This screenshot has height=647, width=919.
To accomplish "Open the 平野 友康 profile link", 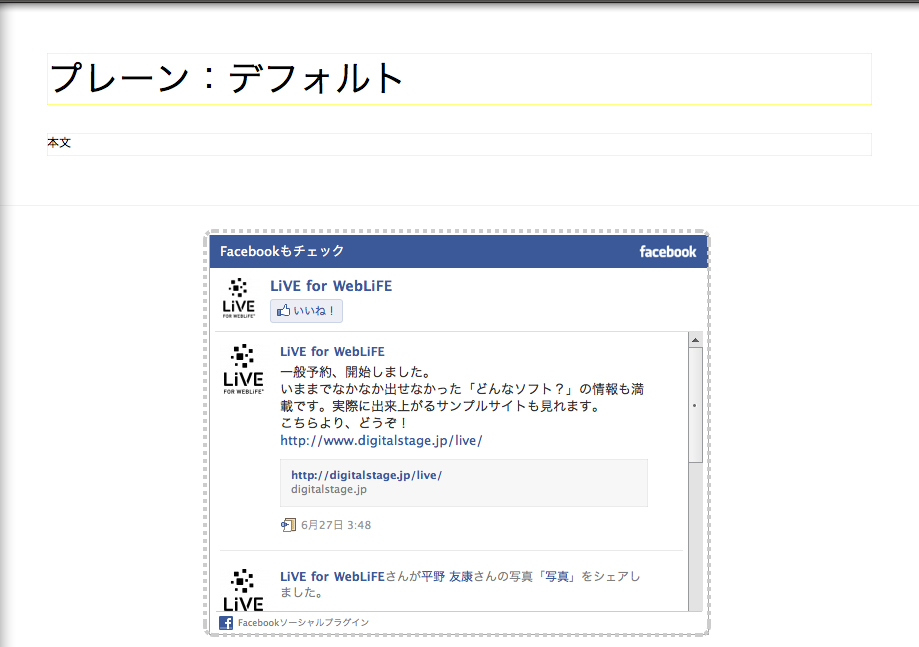I will [x=447, y=577].
